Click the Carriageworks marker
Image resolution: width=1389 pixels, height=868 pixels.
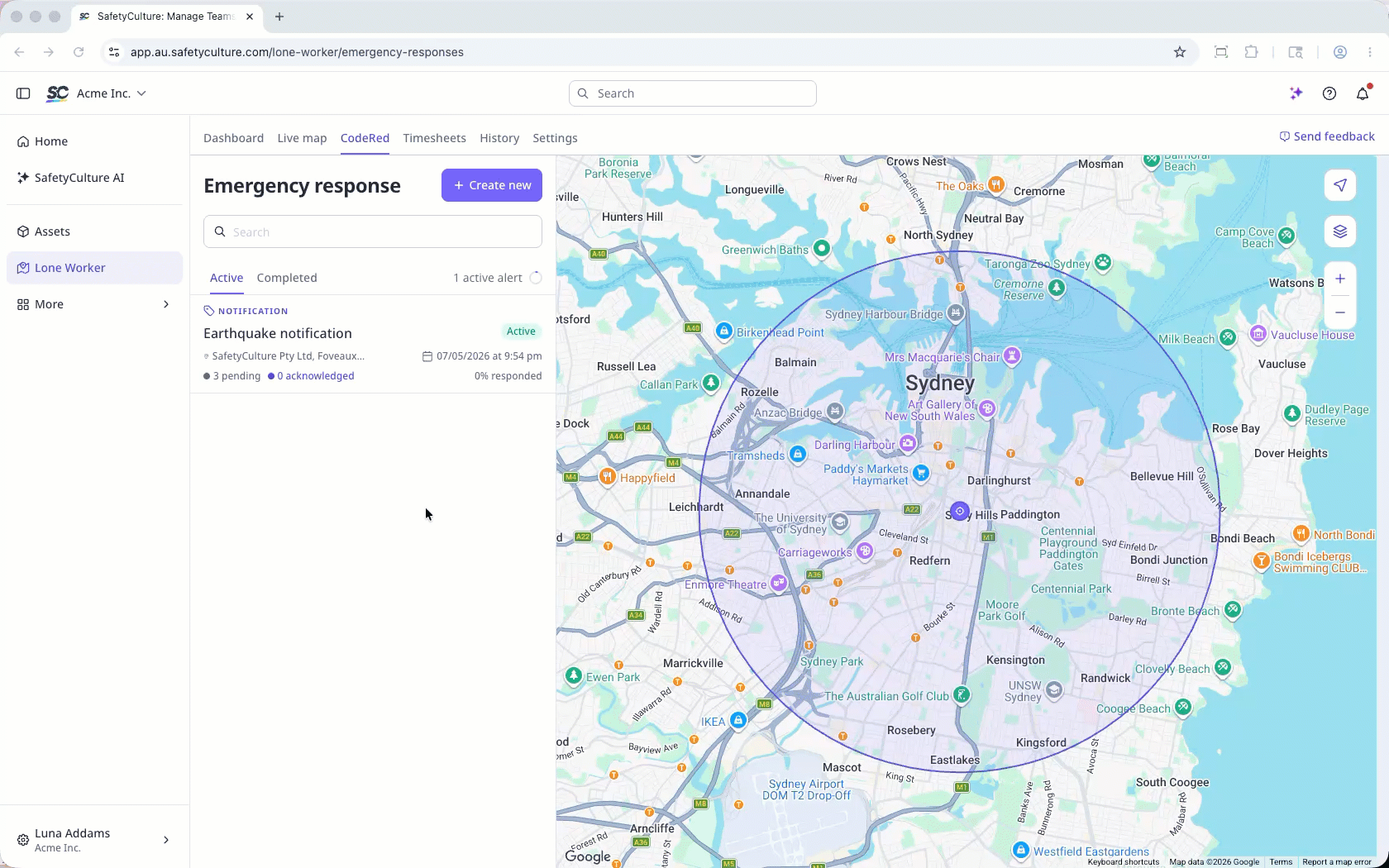[x=865, y=551]
